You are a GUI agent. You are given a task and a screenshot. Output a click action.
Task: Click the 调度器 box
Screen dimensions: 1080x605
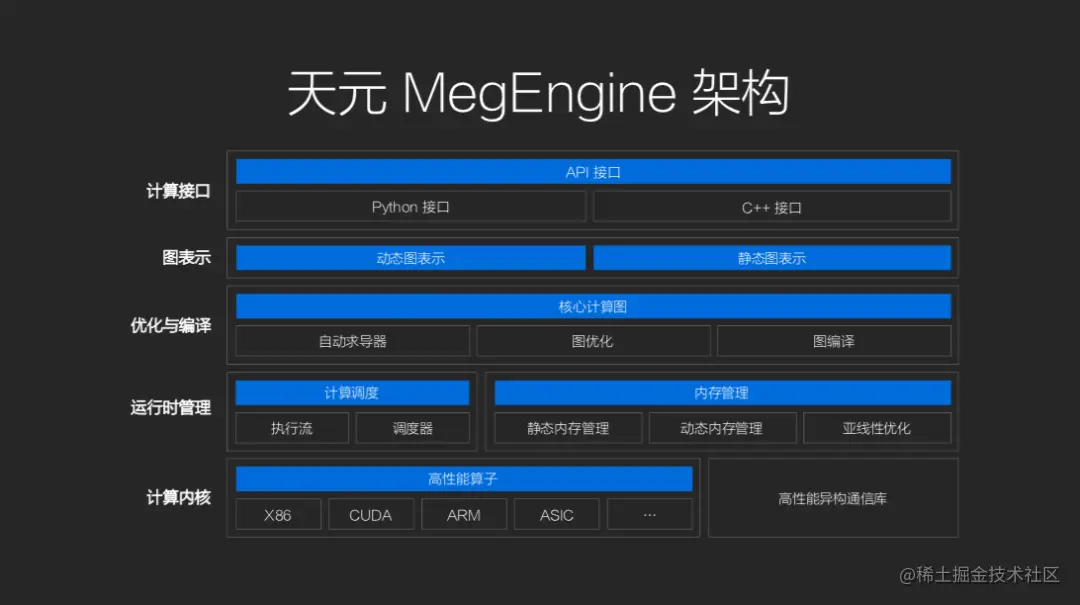(x=413, y=428)
